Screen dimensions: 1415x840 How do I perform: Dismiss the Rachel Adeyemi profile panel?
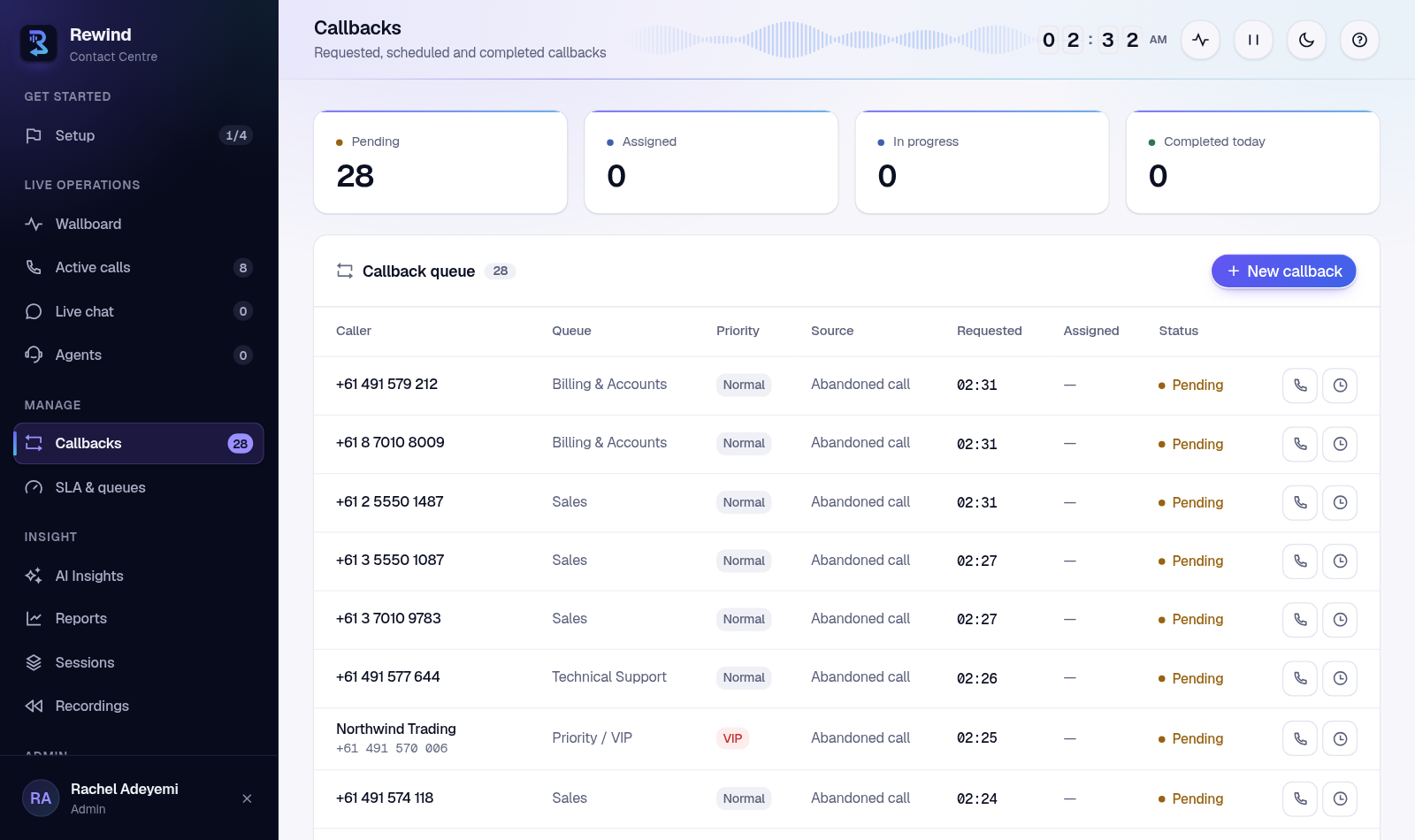point(247,798)
